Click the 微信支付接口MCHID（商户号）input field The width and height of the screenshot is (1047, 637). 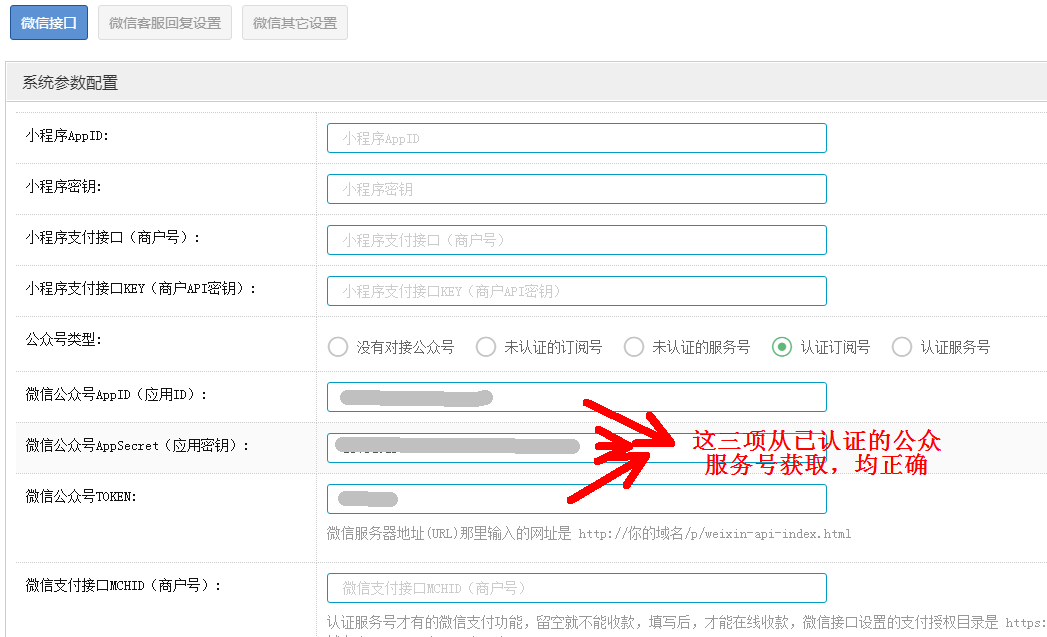point(576,588)
